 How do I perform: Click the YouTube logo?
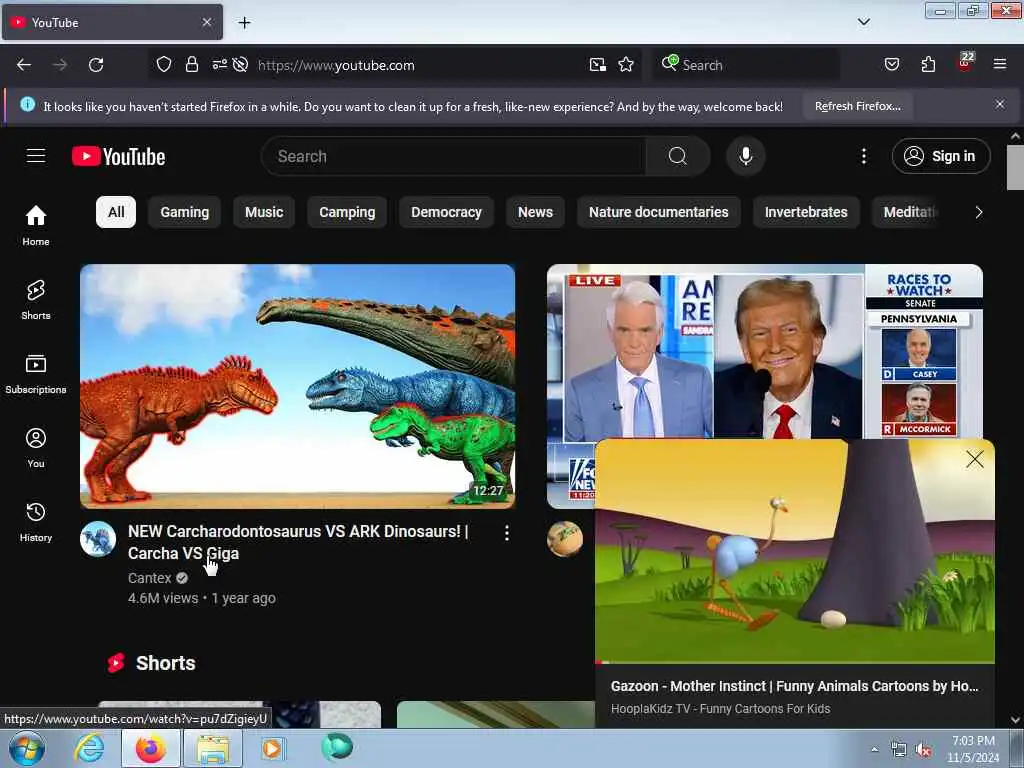click(x=118, y=157)
